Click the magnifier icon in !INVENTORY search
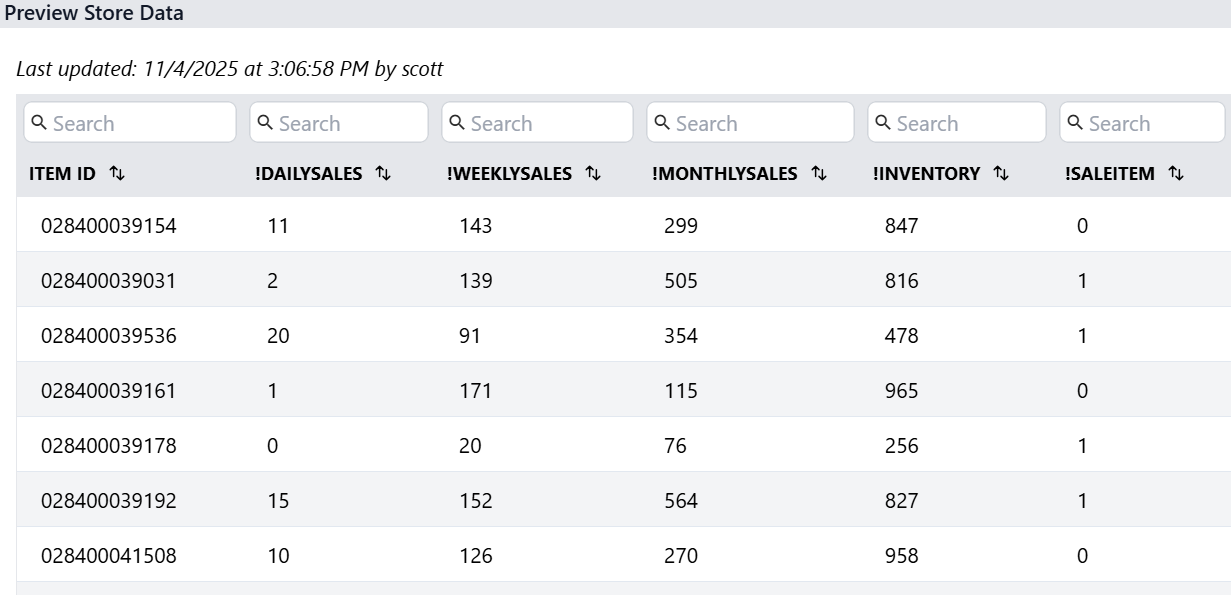This screenshot has height=595, width=1231. pos(884,123)
